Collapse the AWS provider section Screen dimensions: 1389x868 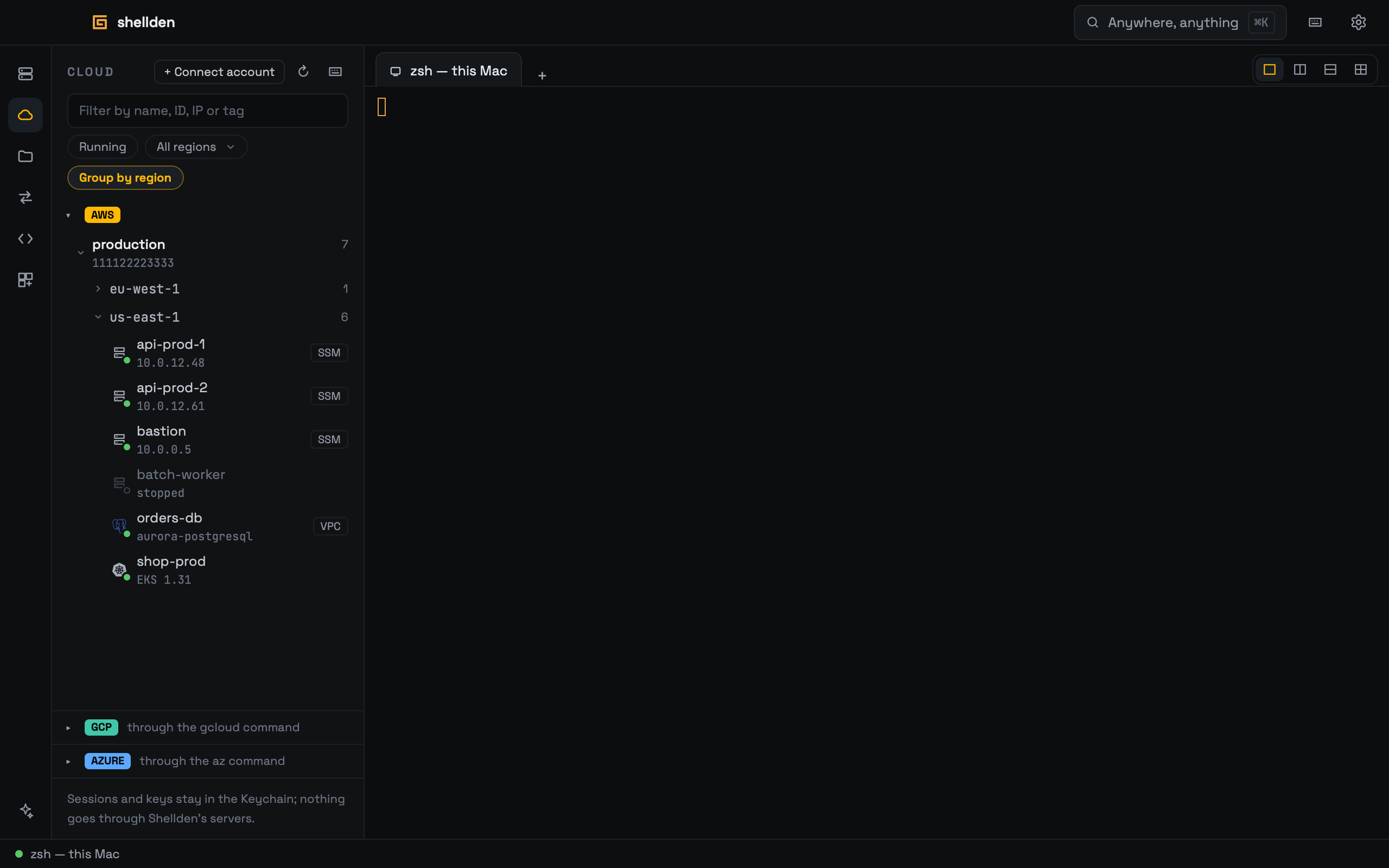pos(68,215)
